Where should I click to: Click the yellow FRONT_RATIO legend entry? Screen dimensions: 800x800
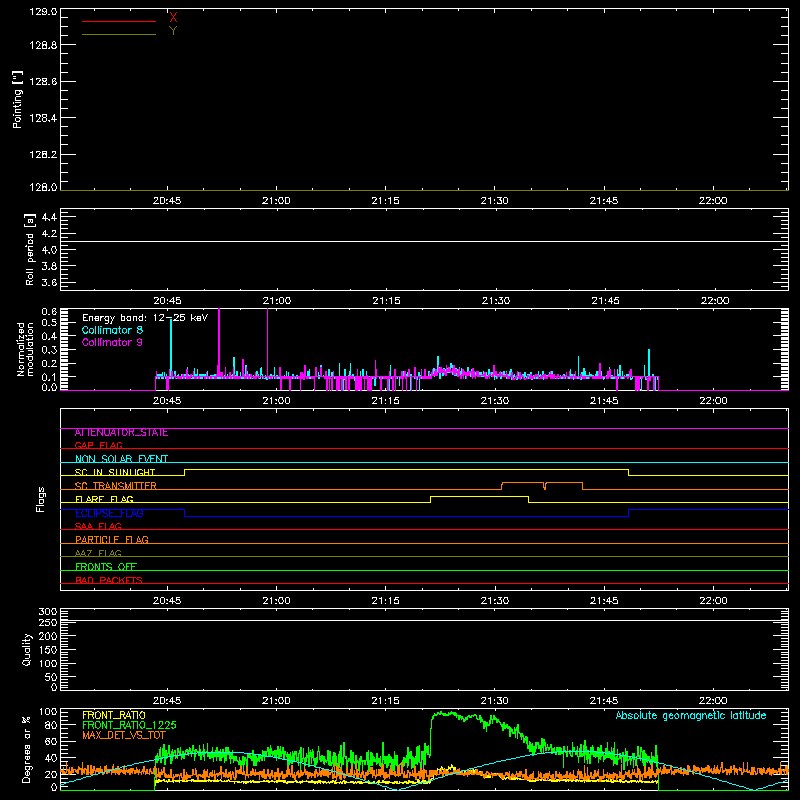click(114, 715)
